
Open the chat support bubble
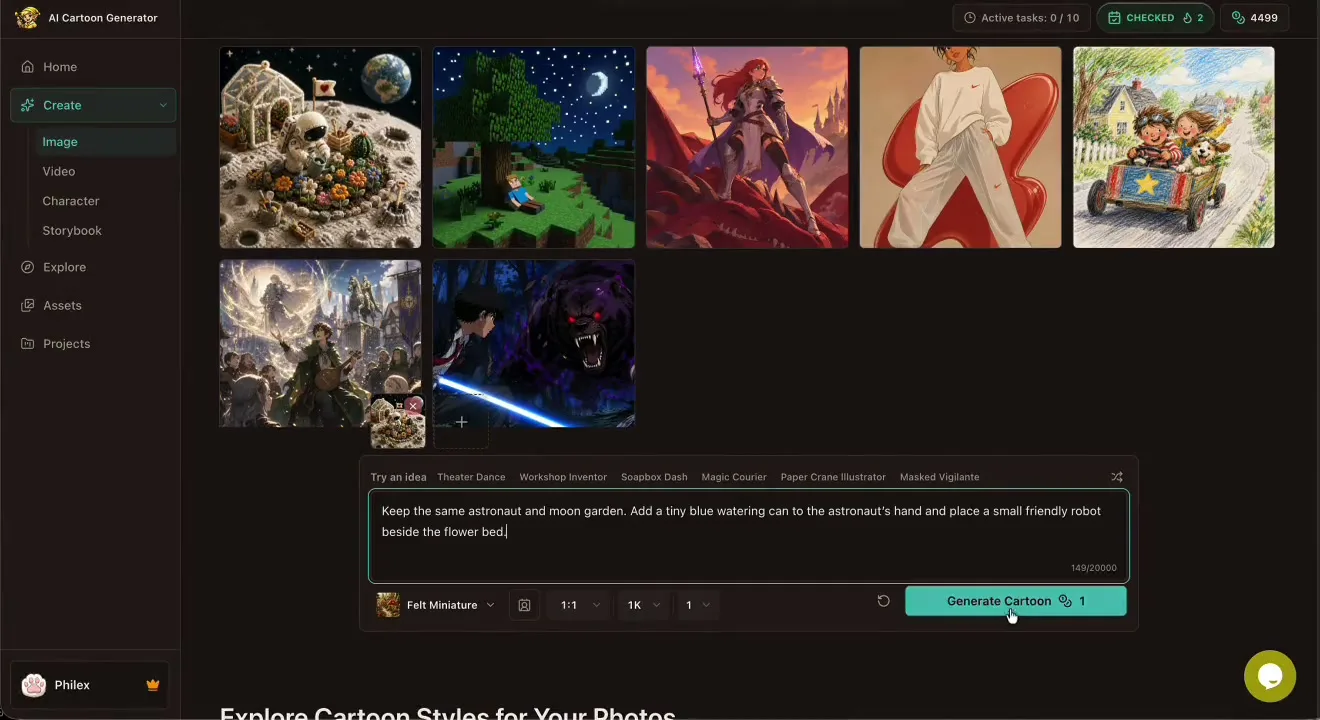click(x=1270, y=676)
